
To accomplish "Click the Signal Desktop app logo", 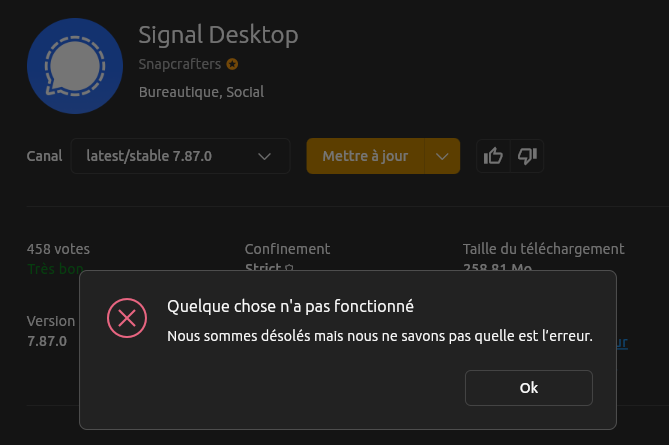I will 75,66.
